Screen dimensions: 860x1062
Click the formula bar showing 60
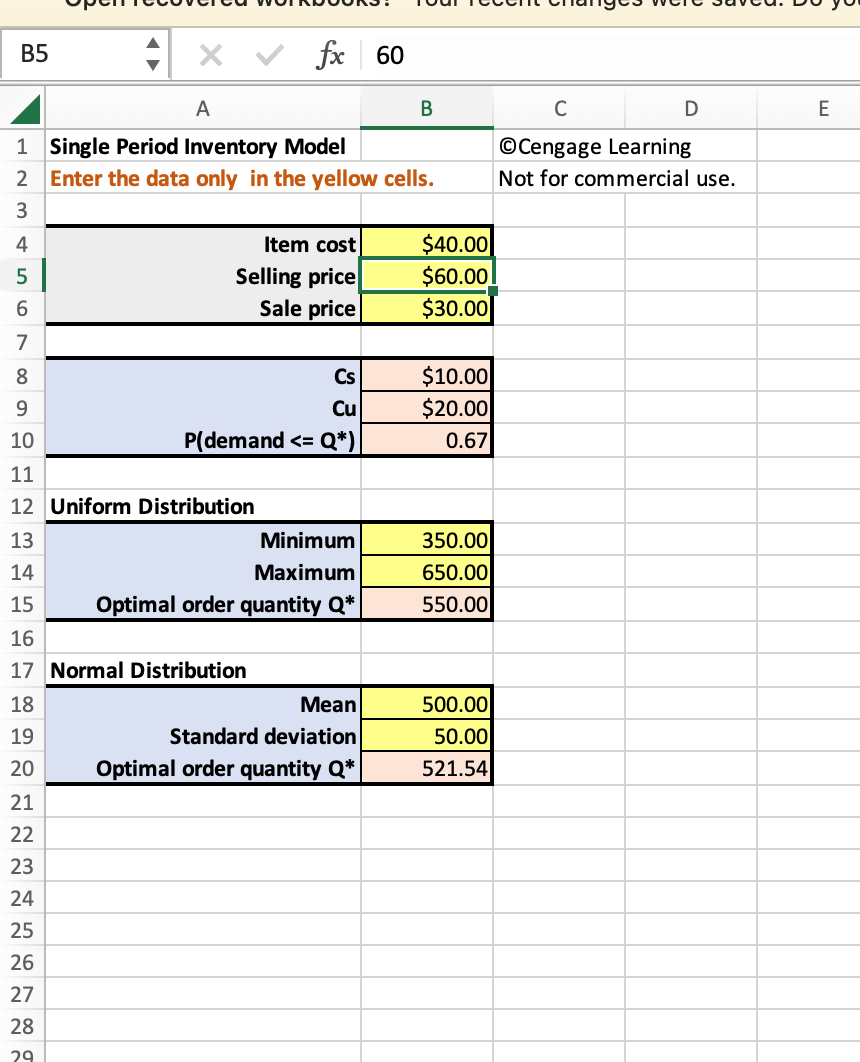[613, 55]
